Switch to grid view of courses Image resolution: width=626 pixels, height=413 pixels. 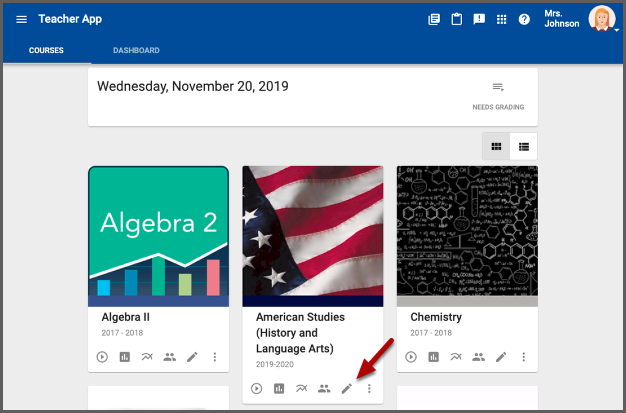(x=496, y=147)
